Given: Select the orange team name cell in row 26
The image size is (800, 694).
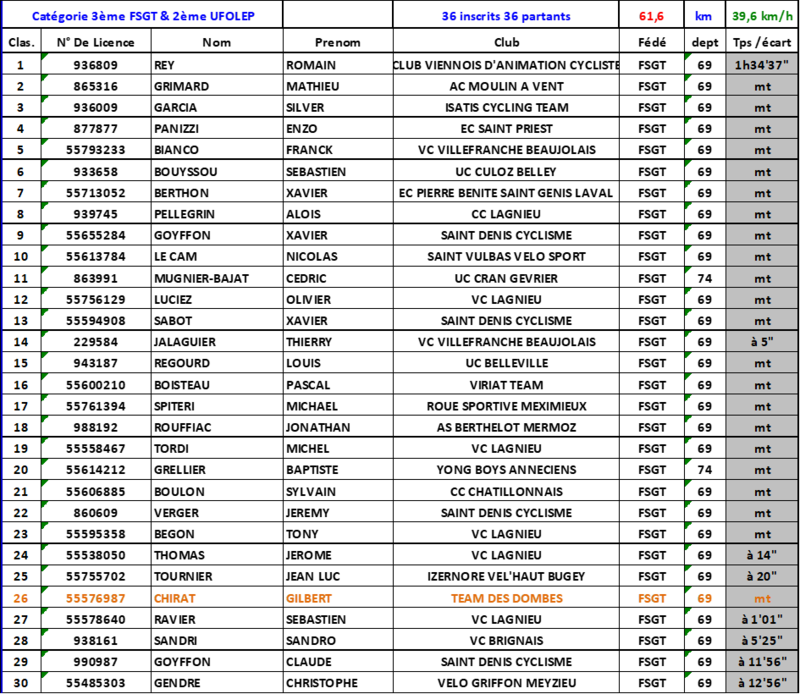Looking at the screenshot, I should point(507,599).
